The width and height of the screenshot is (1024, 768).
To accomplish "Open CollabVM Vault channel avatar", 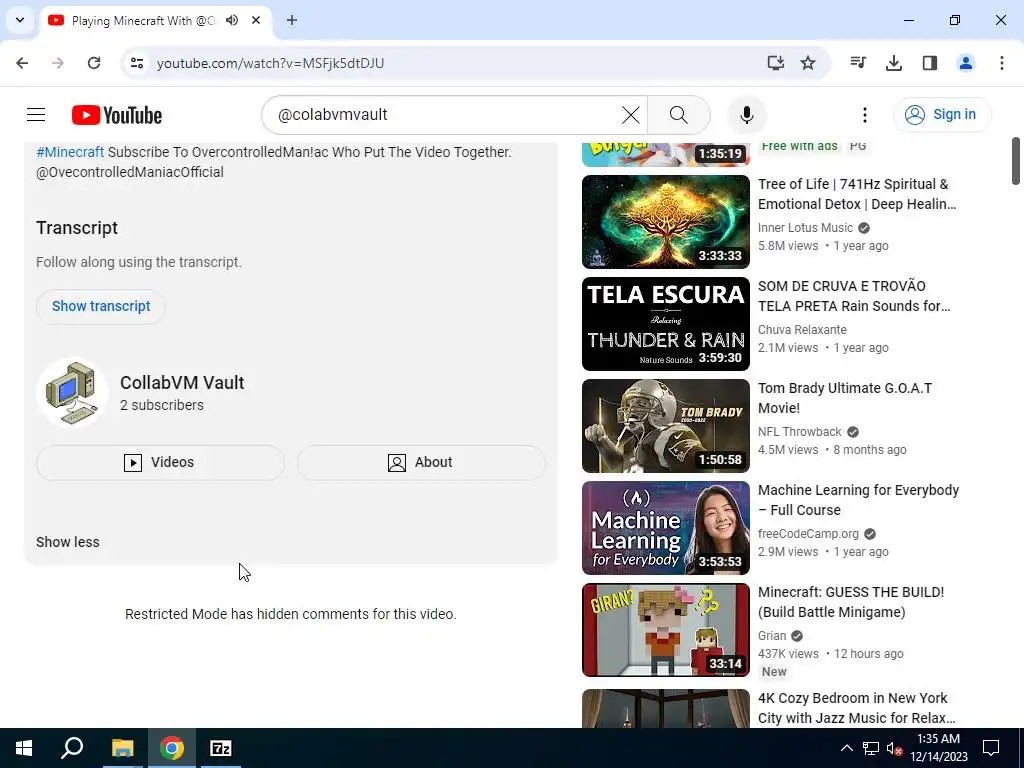I will point(72,392).
